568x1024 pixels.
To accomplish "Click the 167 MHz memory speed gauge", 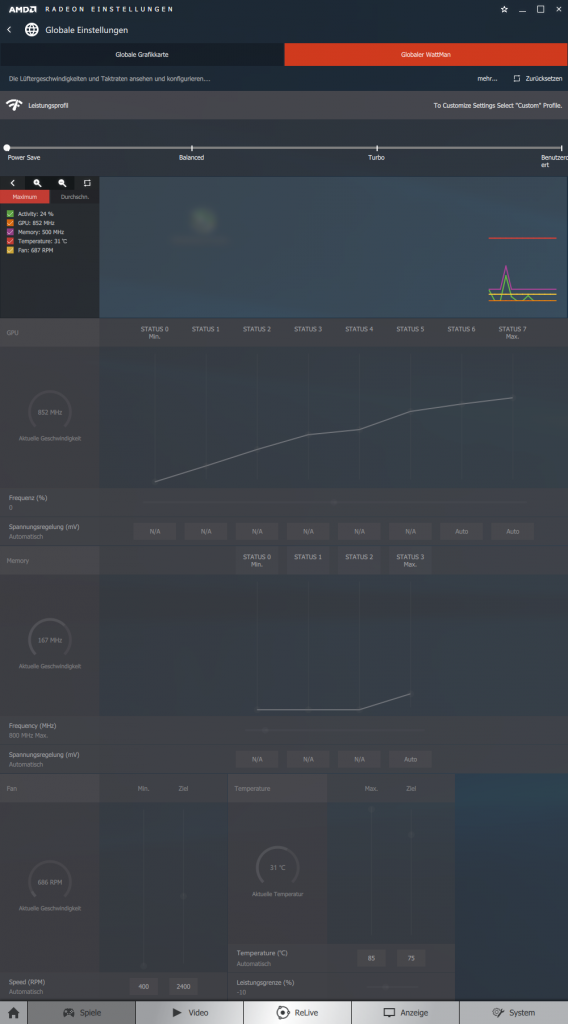I will pyautogui.click(x=50, y=640).
